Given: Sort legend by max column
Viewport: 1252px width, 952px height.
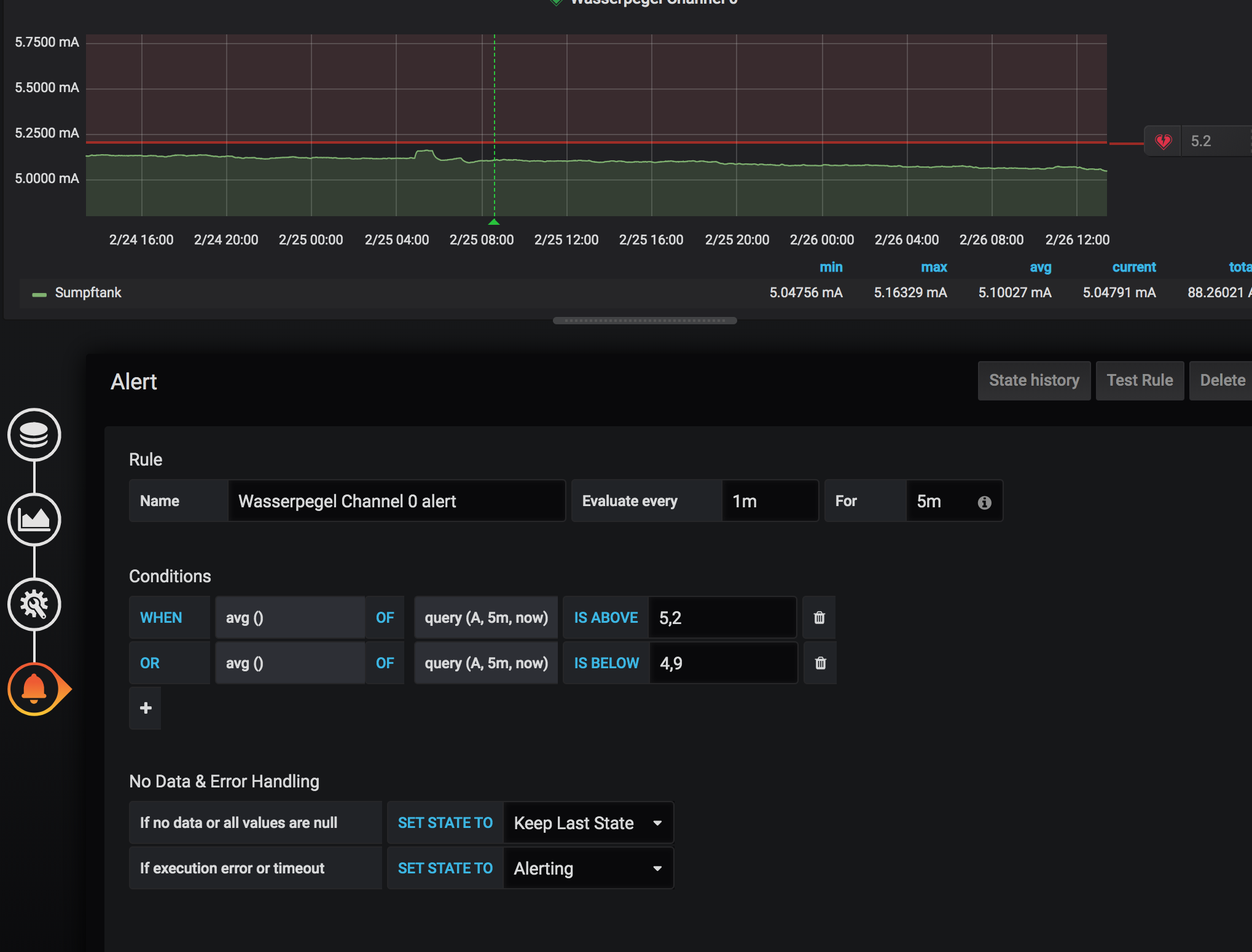Looking at the screenshot, I should (934, 267).
